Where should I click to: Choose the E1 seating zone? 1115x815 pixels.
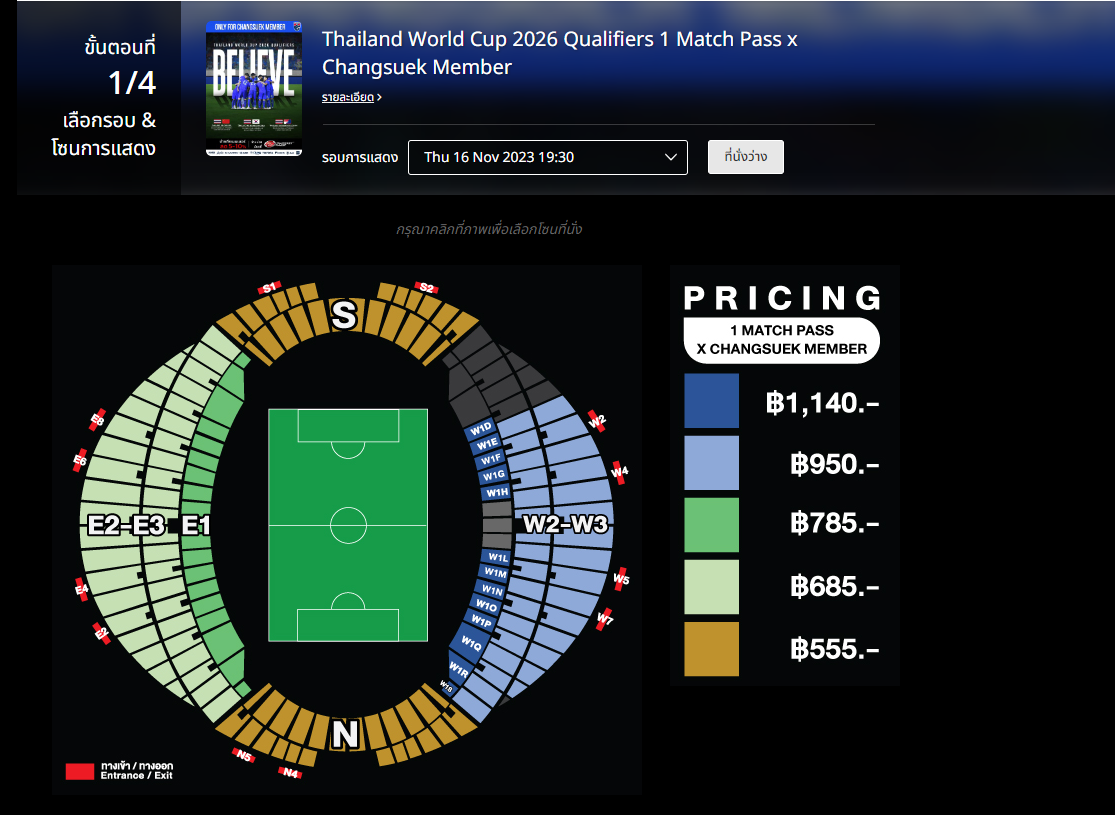tap(196, 525)
